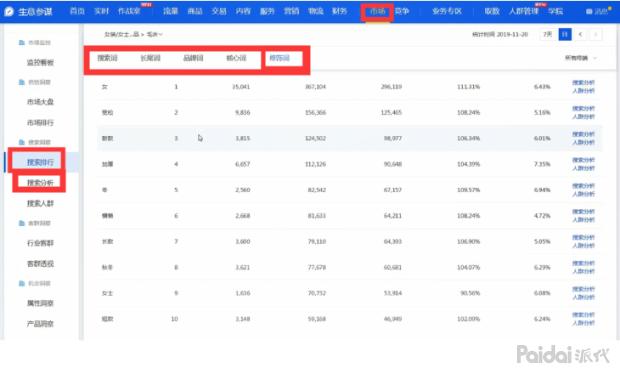Open 物流 in top navigation

pyautogui.click(x=316, y=11)
